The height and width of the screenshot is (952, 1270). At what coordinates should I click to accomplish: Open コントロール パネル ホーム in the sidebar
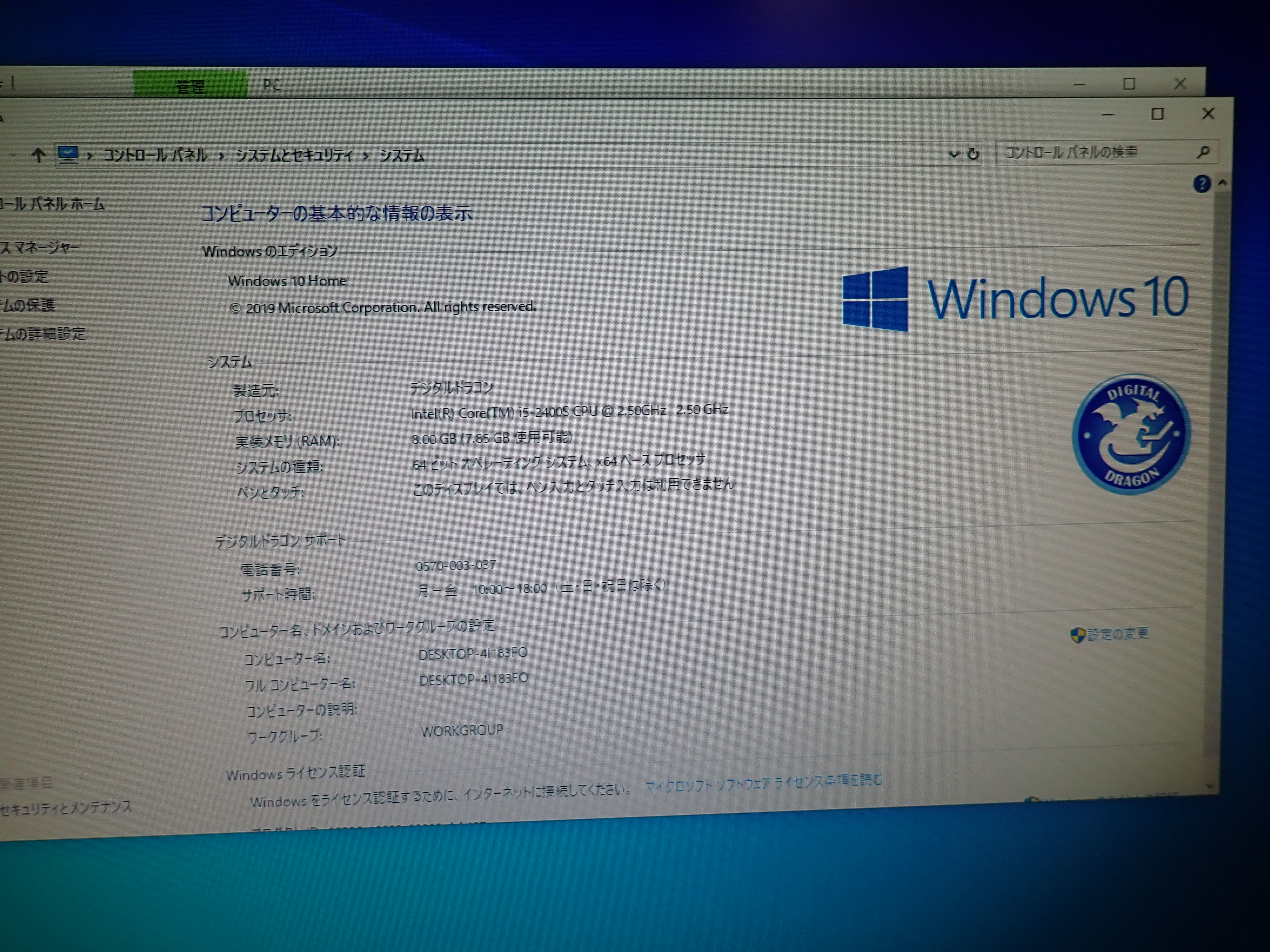[x=52, y=204]
